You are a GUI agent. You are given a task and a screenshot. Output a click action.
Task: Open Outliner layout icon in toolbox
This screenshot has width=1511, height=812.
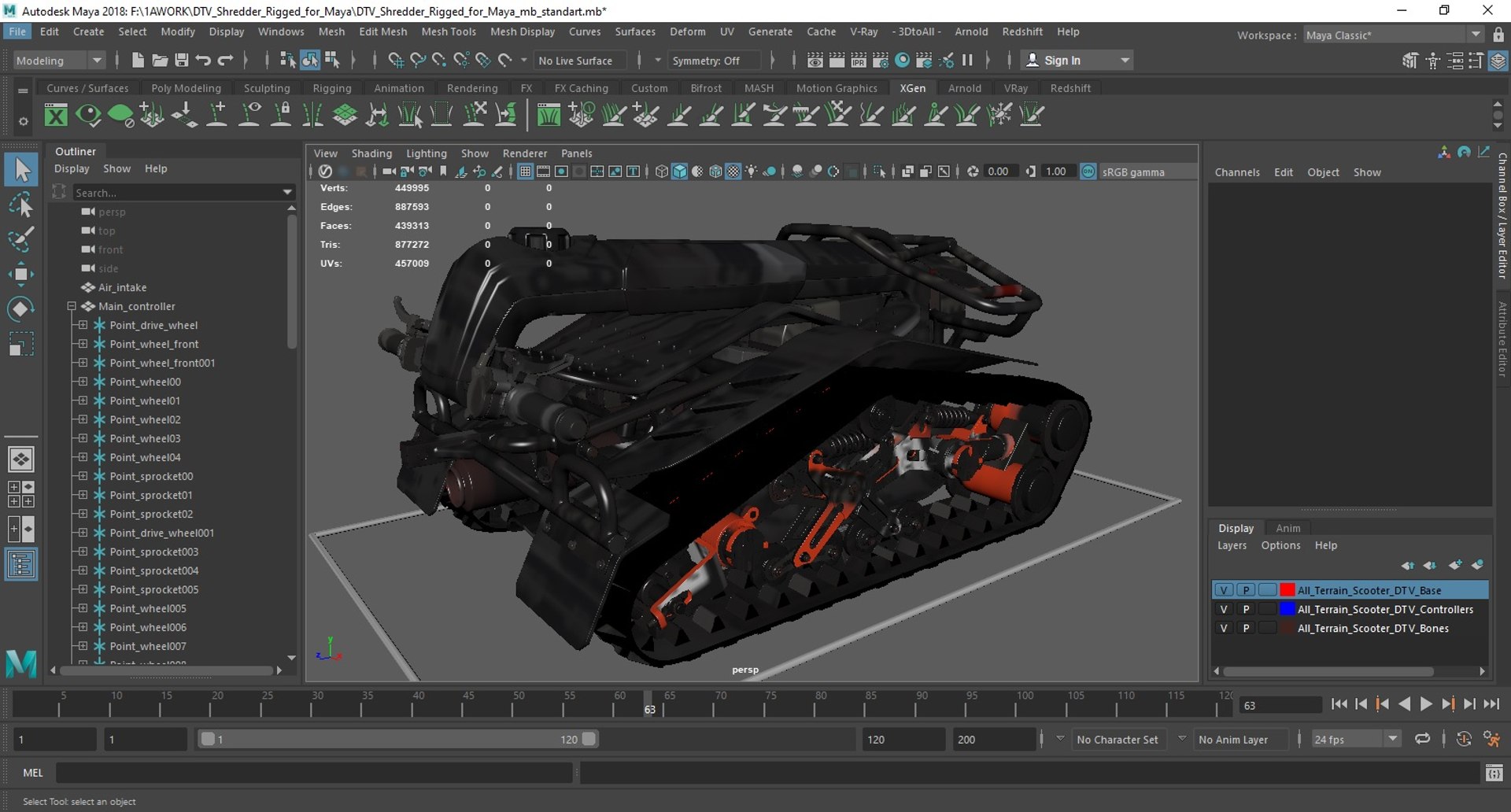click(x=21, y=564)
